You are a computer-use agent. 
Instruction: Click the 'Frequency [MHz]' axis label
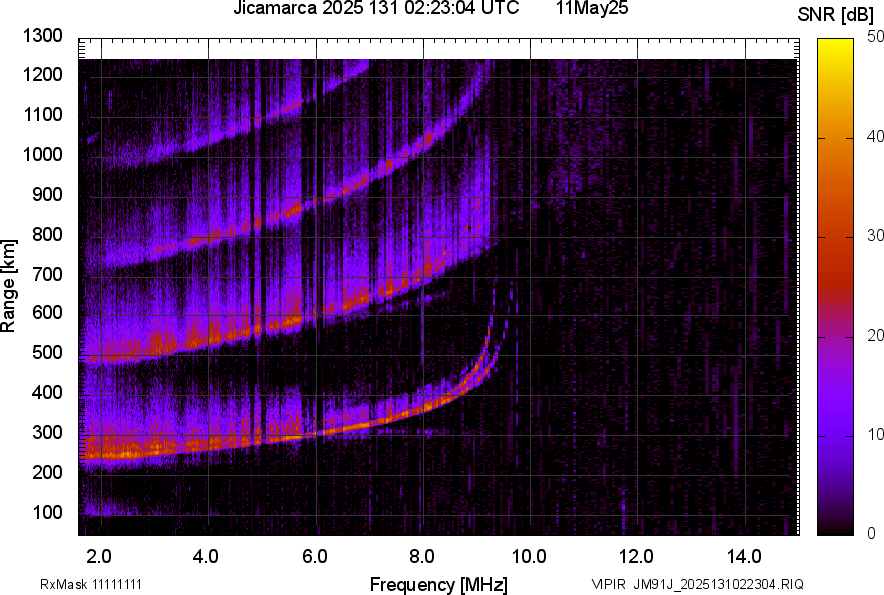coord(438,584)
